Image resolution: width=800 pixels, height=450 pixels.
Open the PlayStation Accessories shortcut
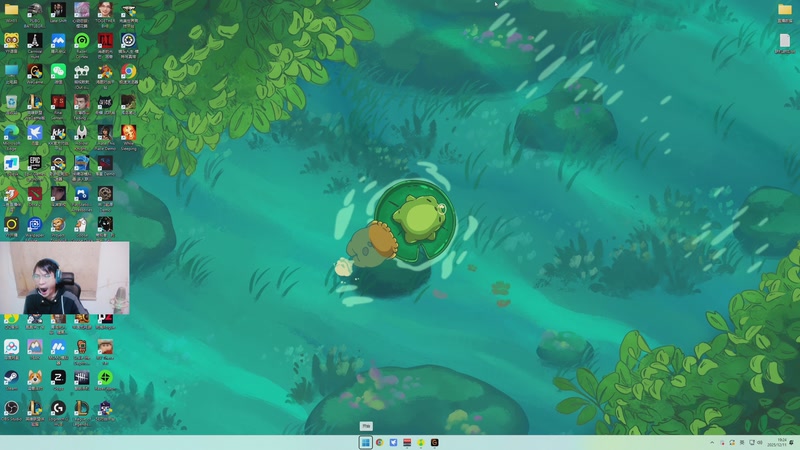pyautogui.click(x=82, y=194)
